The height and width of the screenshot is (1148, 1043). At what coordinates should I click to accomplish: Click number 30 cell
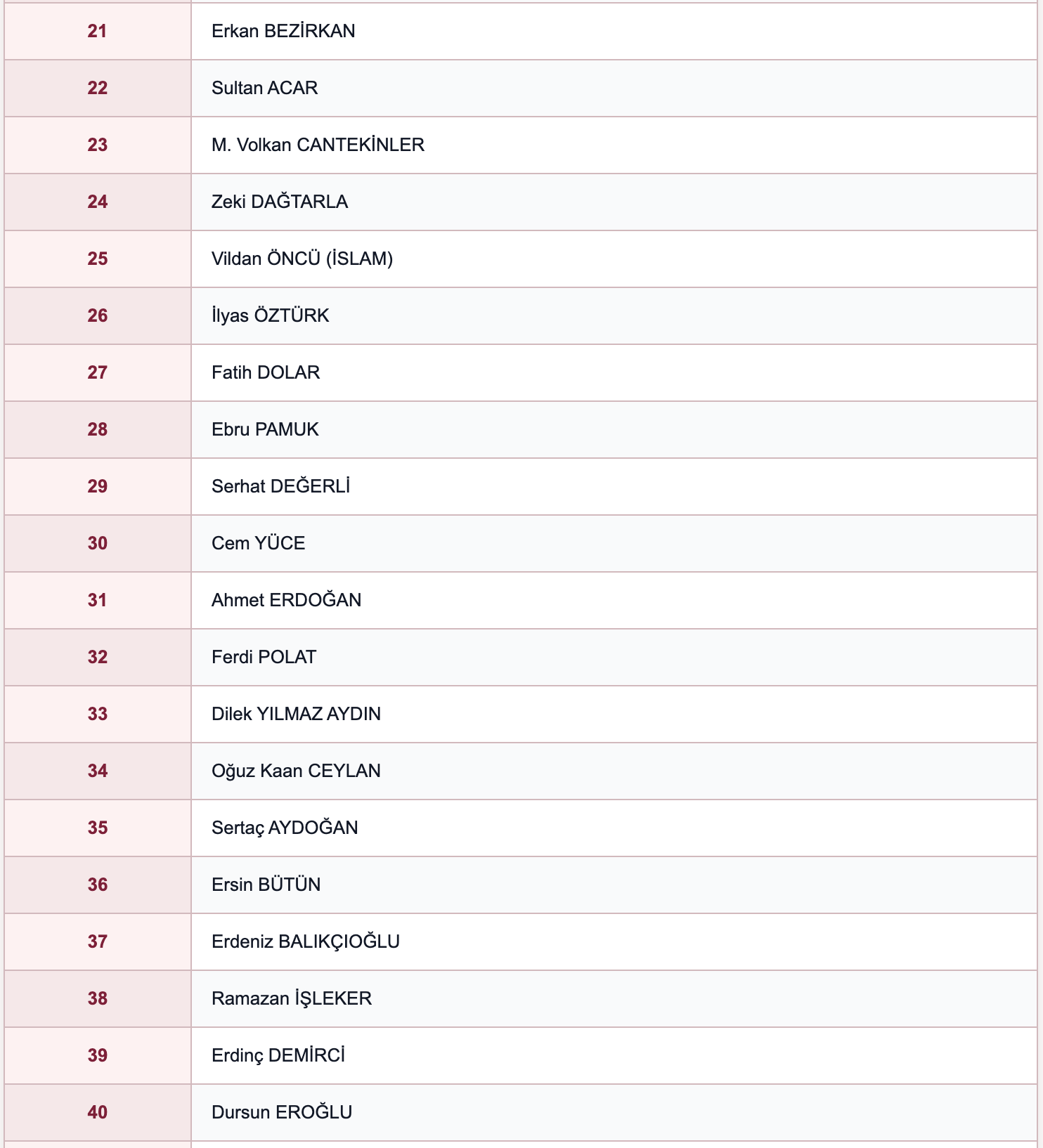(x=98, y=543)
